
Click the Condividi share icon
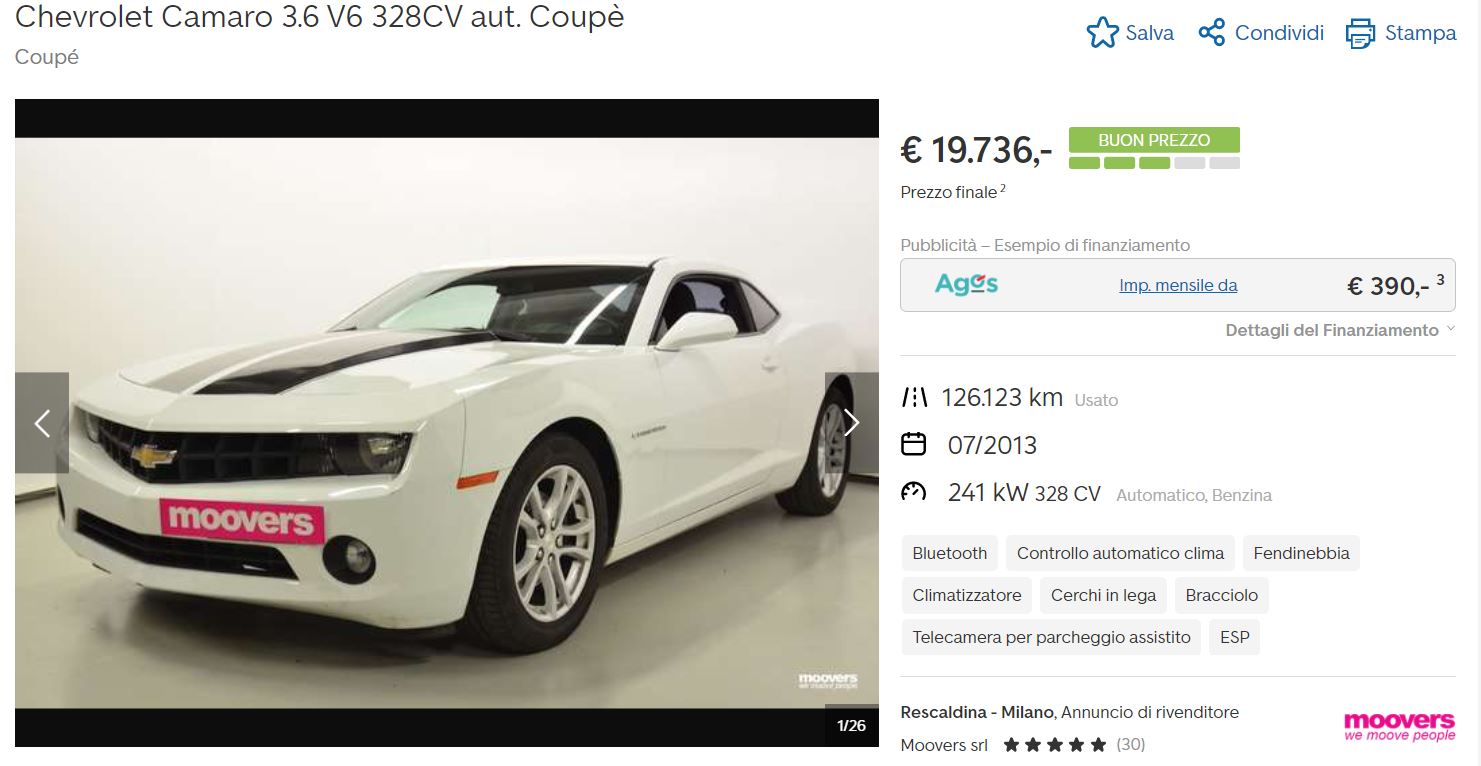click(1212, 33)
